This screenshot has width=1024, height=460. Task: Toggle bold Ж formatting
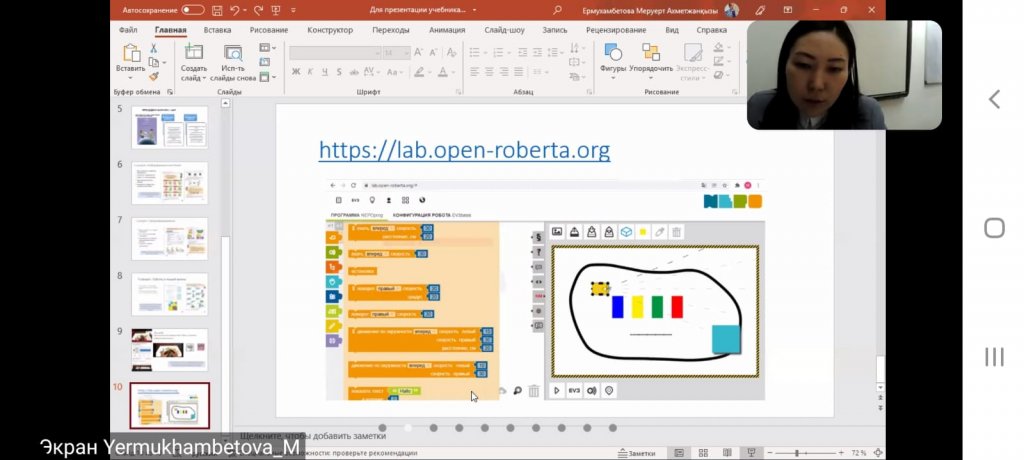296,72
